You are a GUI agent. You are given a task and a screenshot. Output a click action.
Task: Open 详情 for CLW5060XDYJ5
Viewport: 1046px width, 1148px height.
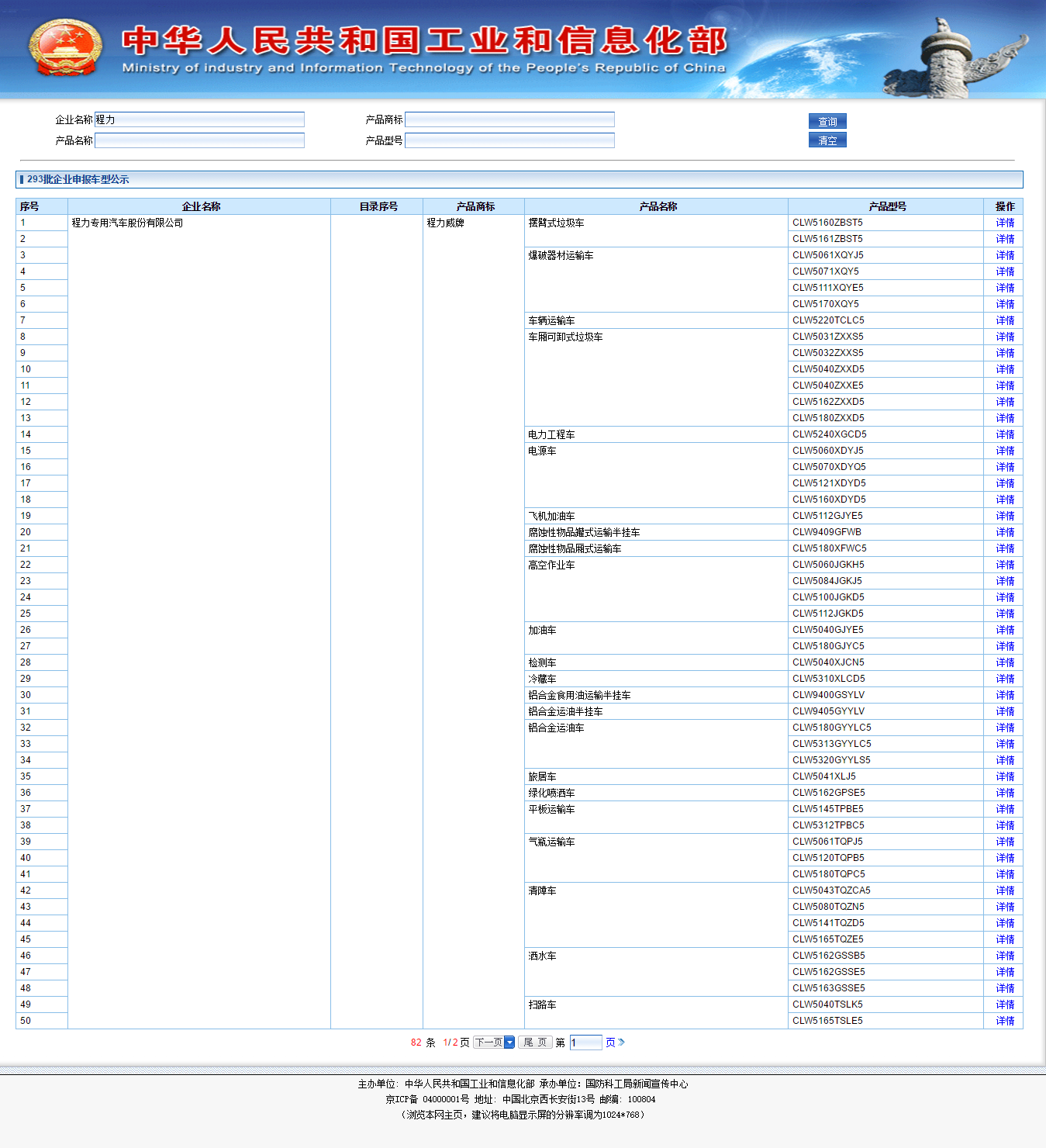(1005, 451)
